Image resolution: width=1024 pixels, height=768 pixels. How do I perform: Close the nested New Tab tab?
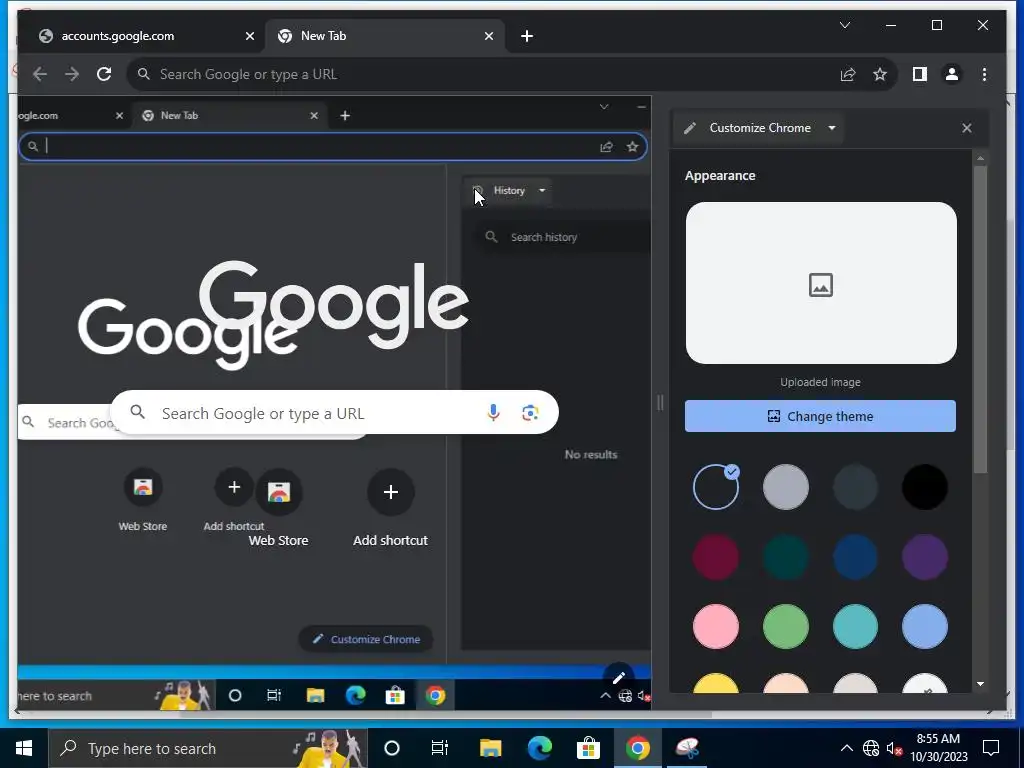click(x=314, y=116)
